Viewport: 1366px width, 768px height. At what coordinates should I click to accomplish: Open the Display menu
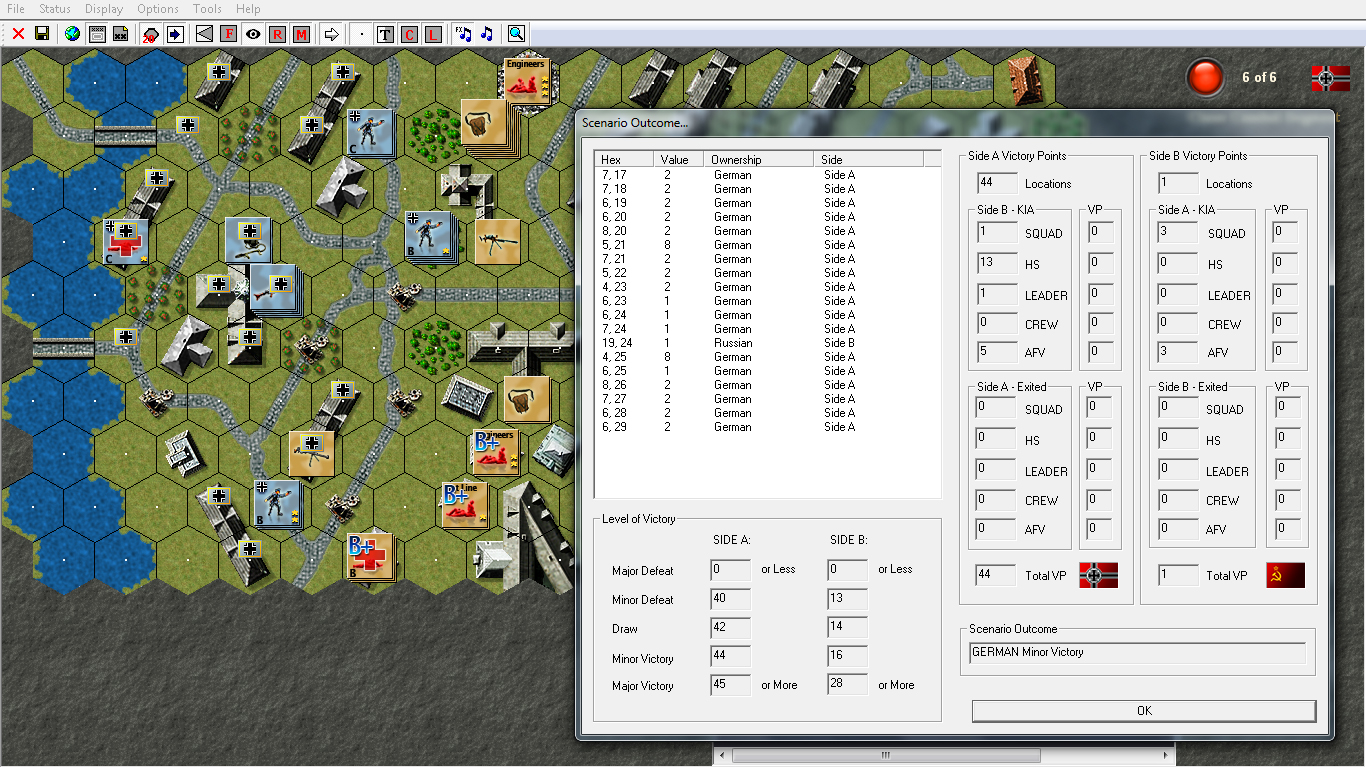coord(104,9)
